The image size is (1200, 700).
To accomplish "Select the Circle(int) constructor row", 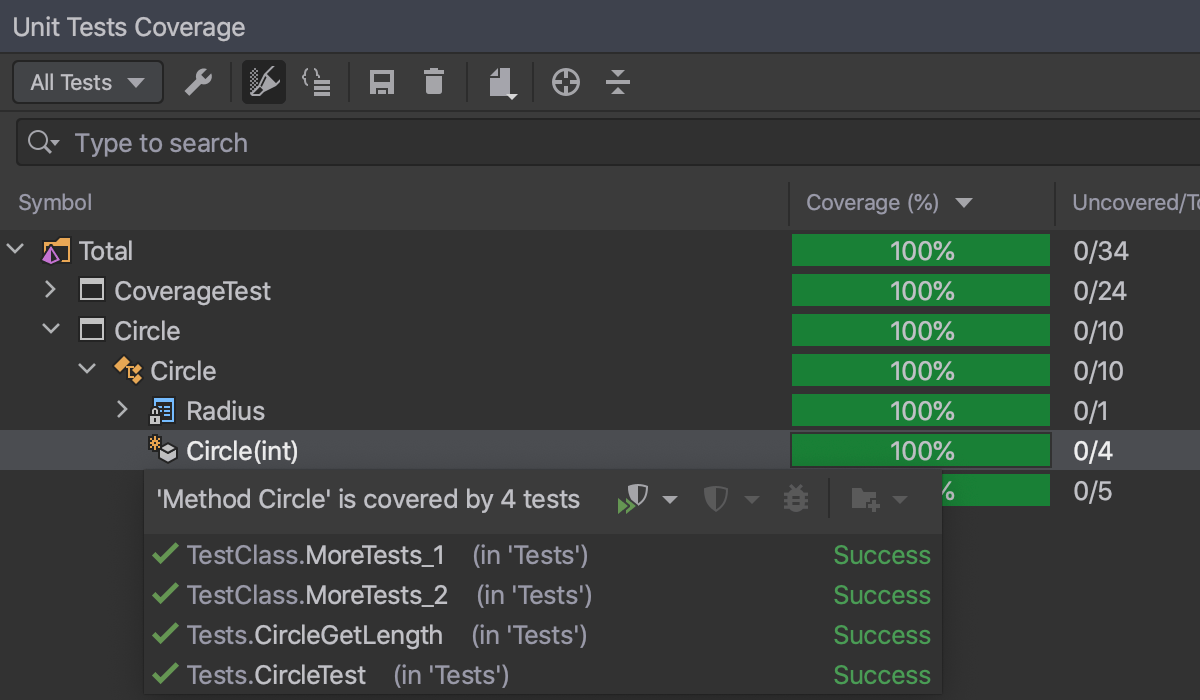I will pos(242,451).
